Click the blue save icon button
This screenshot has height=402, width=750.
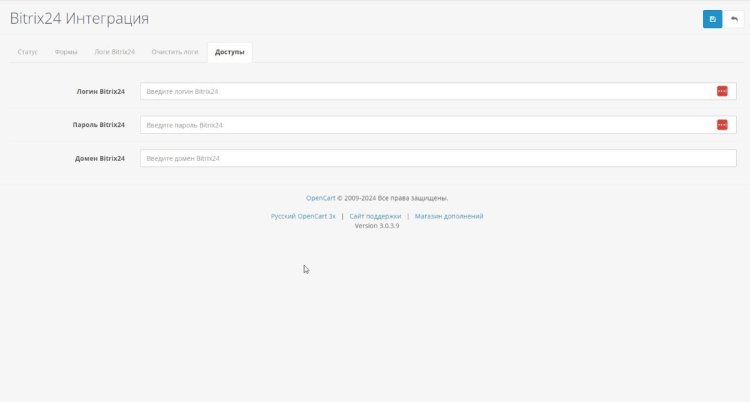click(x=712, y=19)
